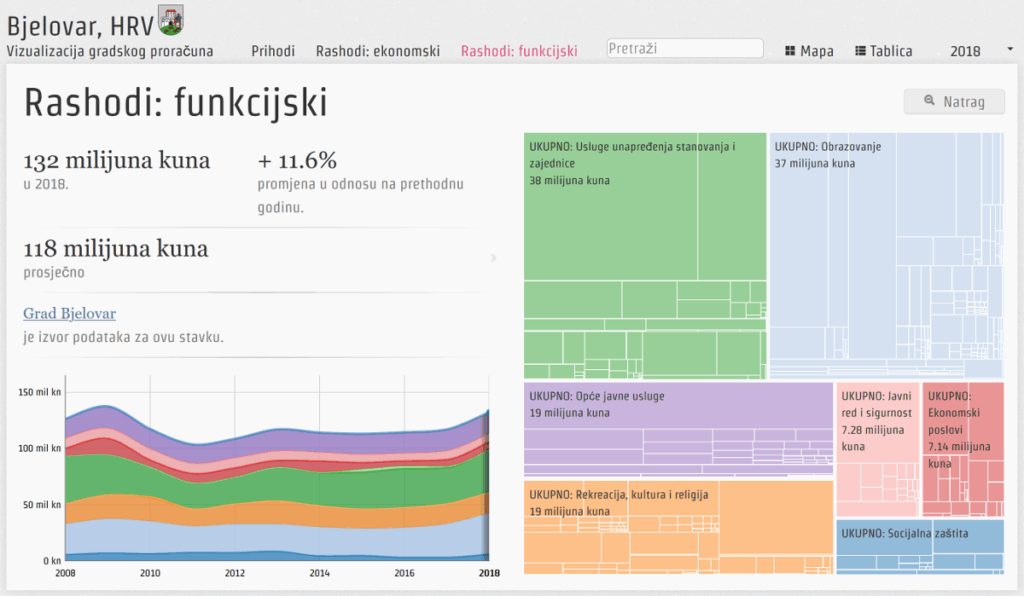Select the Rashodi: funkcijski tab

(519, 51)
